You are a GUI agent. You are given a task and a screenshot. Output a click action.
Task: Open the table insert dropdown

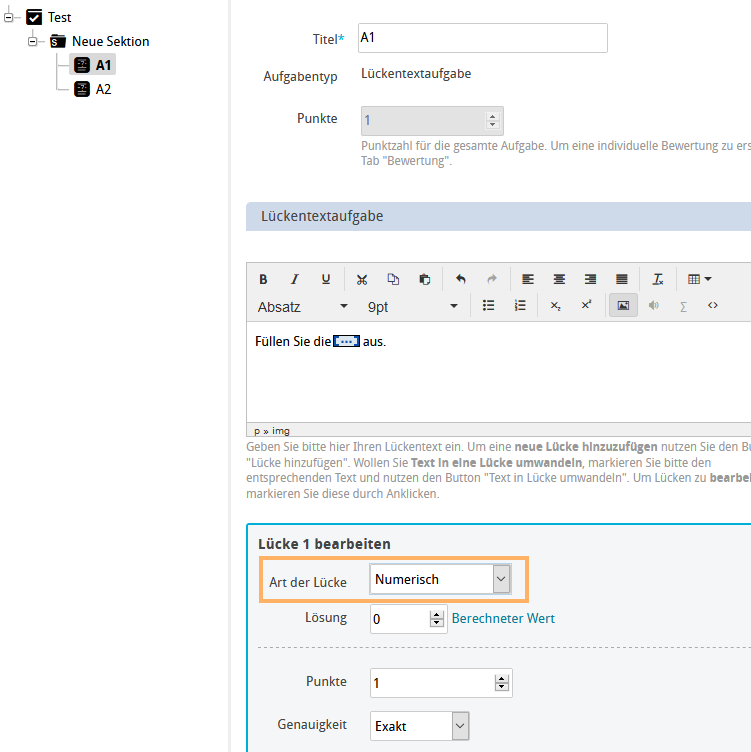(699, 280)
